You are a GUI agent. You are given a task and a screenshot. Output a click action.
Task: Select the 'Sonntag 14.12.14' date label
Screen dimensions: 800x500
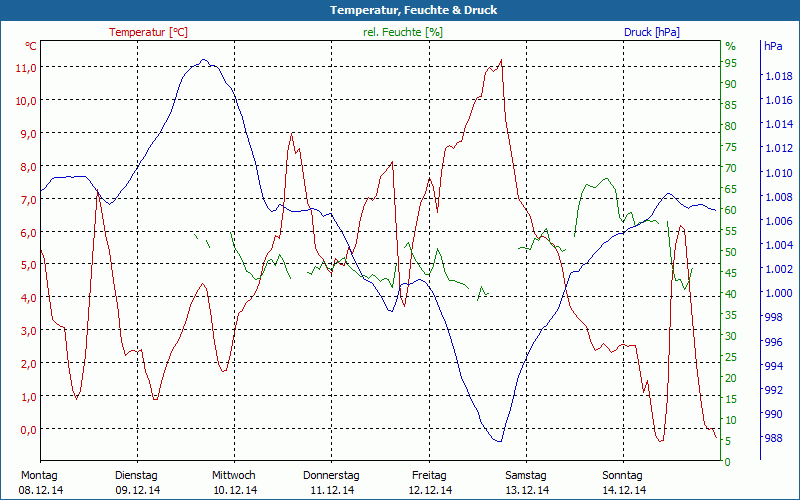(x=623, y=482)
